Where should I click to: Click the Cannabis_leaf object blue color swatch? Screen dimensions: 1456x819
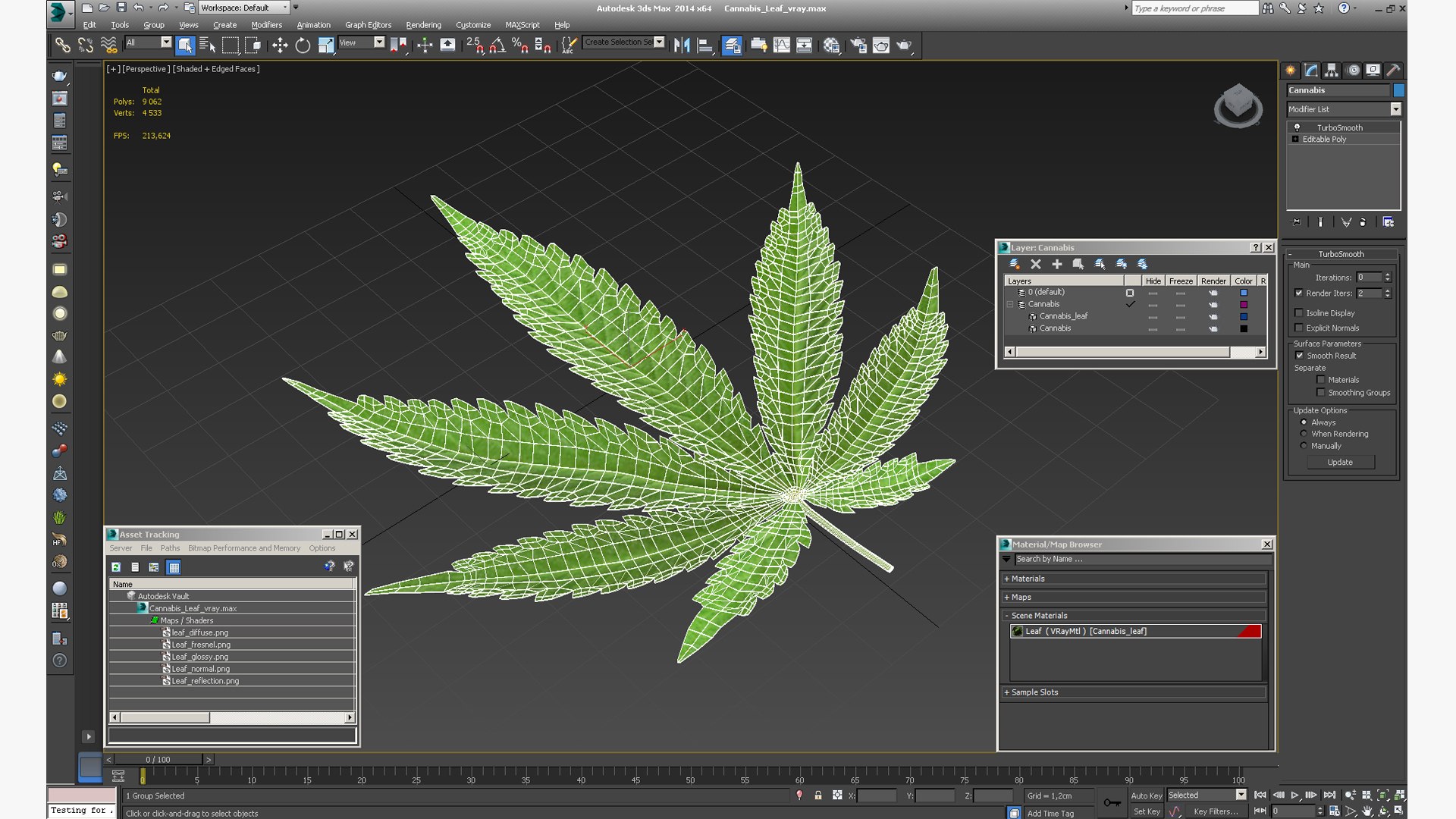[1244, 316]
